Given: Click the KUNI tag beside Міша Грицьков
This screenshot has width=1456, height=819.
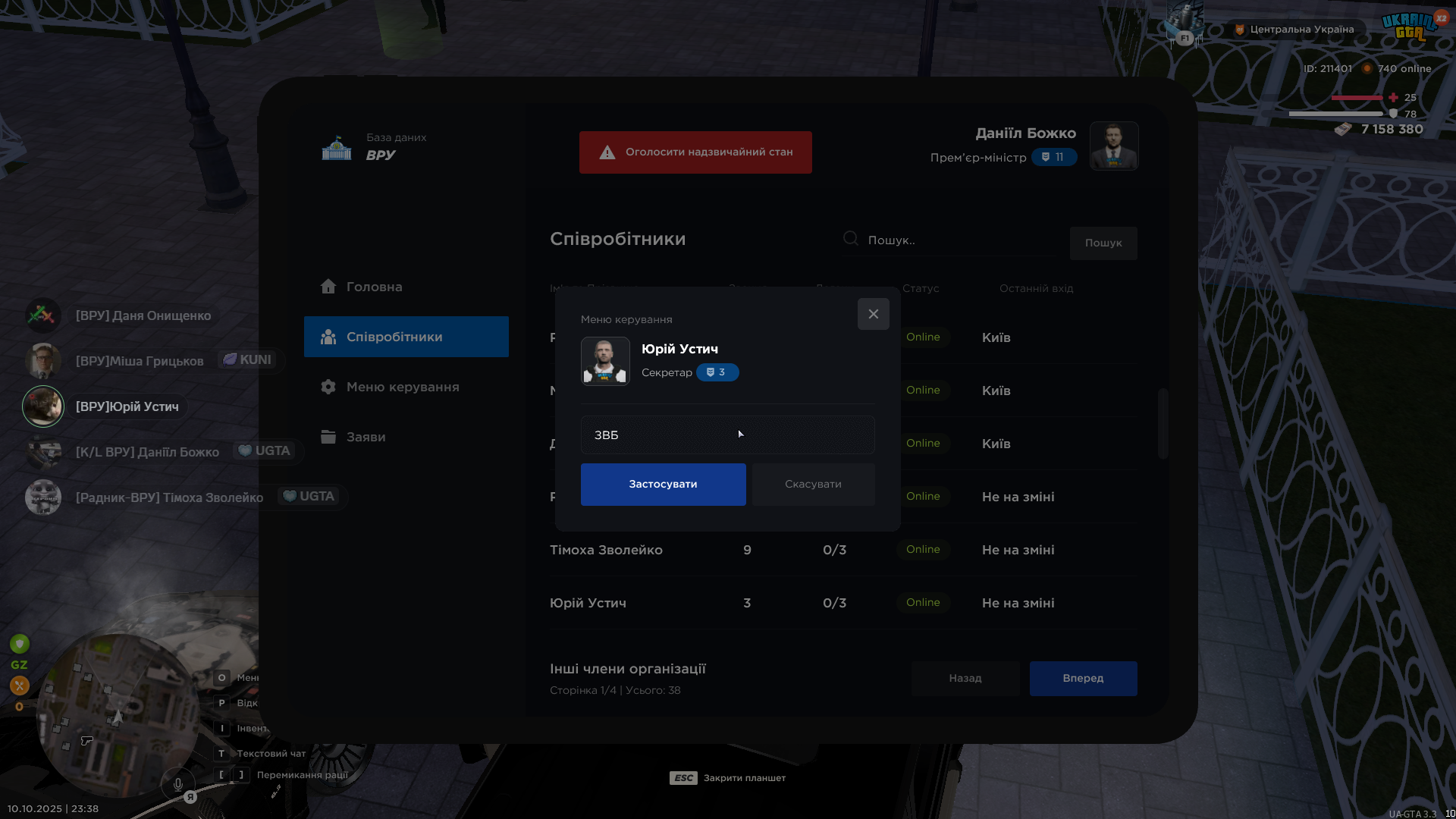Looking at the screenshot, I should [247, 359].
